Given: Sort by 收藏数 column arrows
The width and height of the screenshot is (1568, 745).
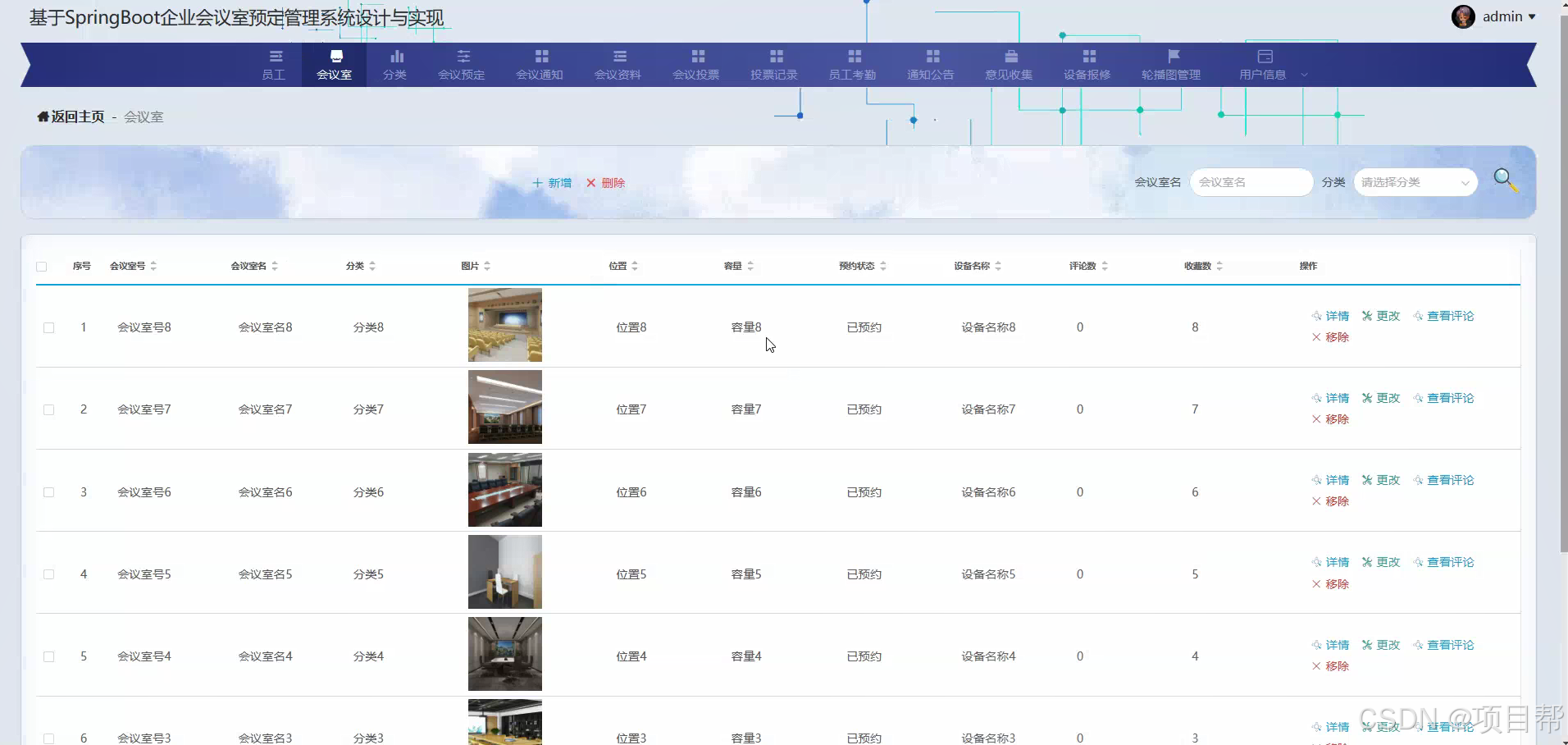Looking at the screenshot, I should point(1219,266).
